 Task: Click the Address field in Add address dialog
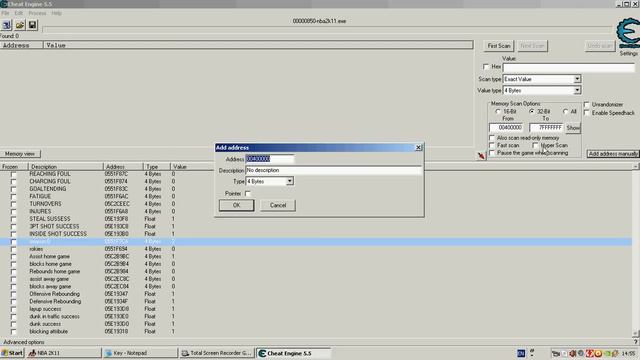click(x=269, y=159)
